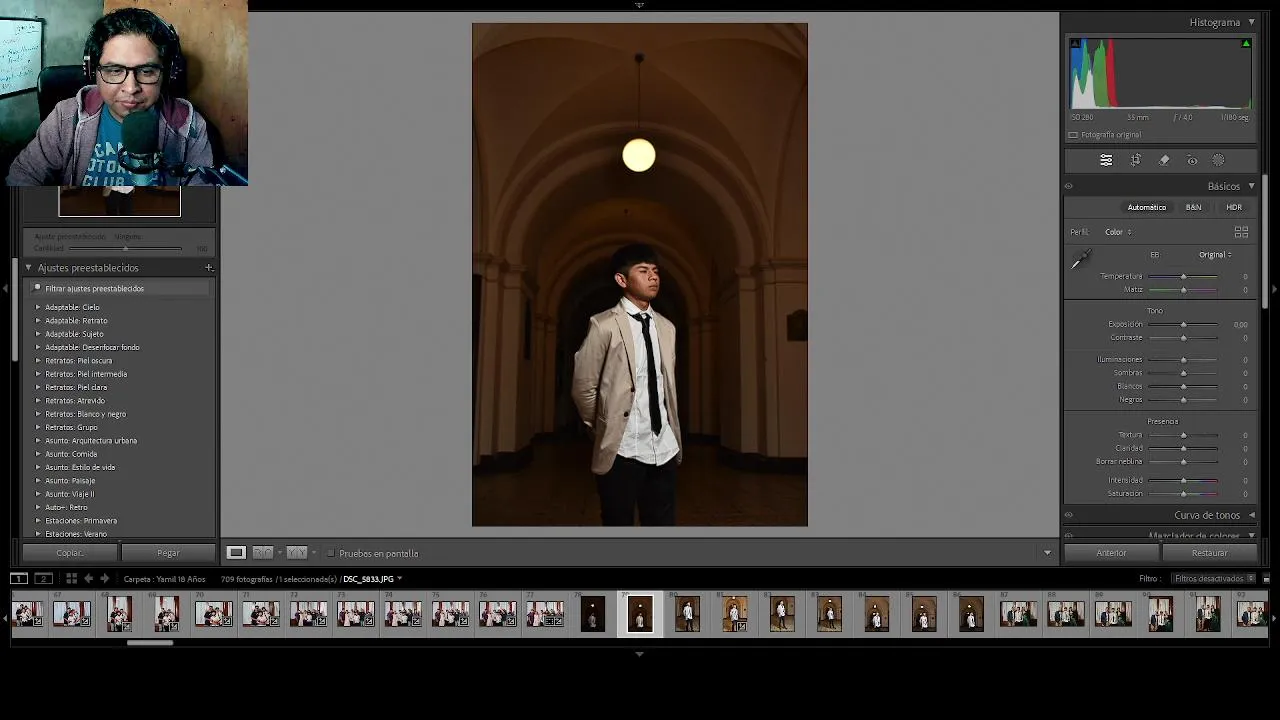Click Automático tone button
1280x720 pixels.
[x=1146, y=207]
